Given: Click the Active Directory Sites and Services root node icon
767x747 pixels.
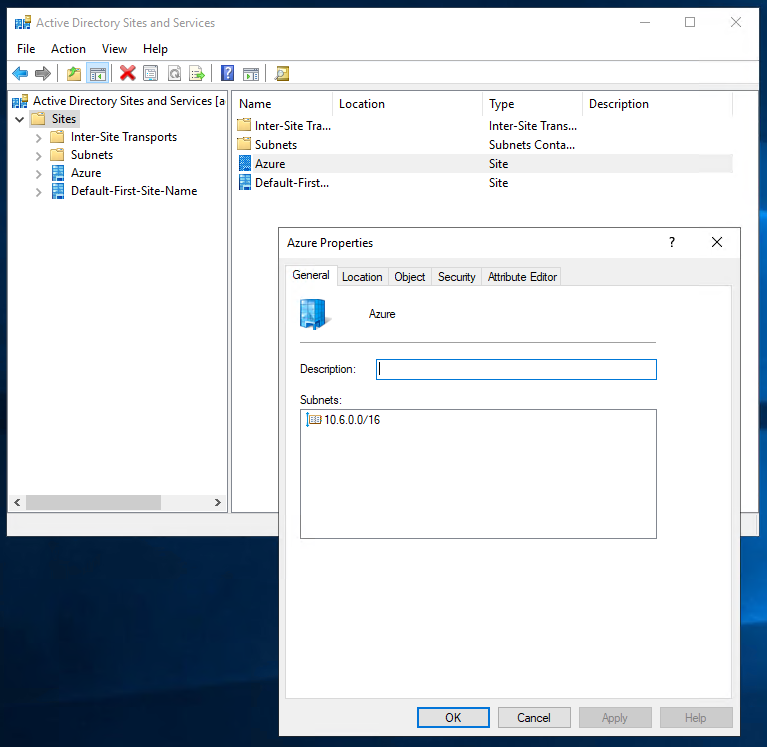Looking at the screenshot, I should (20, 101).
